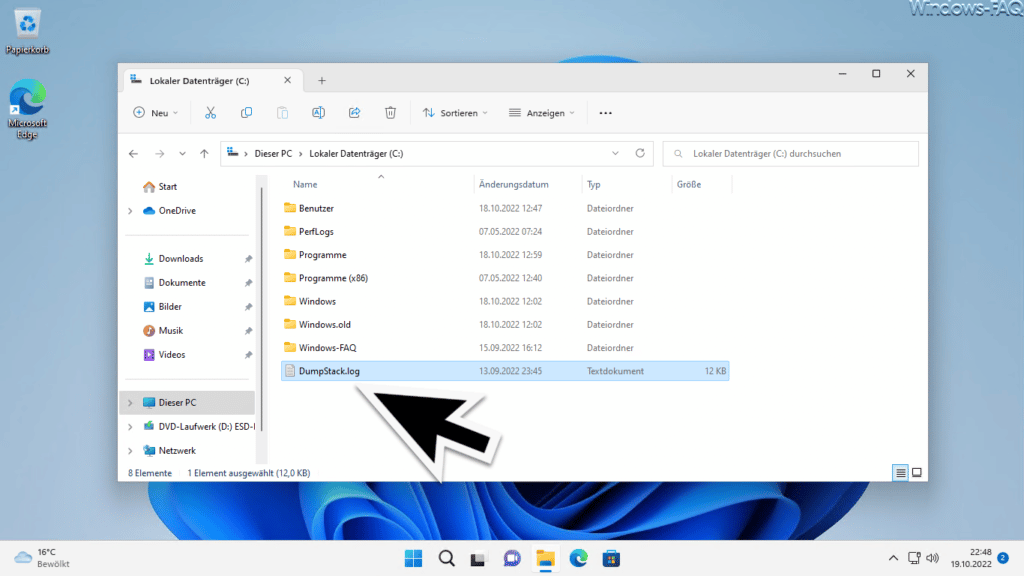Switch to large thumbnails view layout
This screenshot has height=576, width=1024.
coord(917,473)
